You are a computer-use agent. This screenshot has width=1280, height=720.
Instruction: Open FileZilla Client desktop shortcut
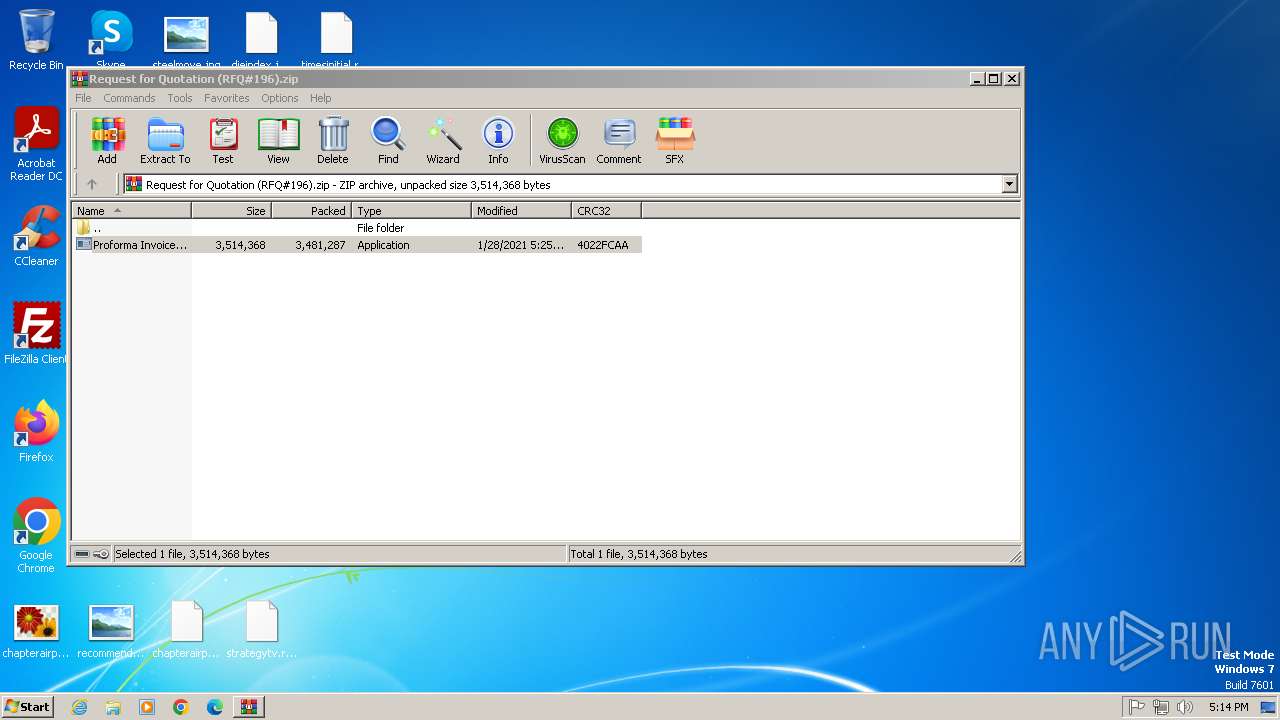36,333
